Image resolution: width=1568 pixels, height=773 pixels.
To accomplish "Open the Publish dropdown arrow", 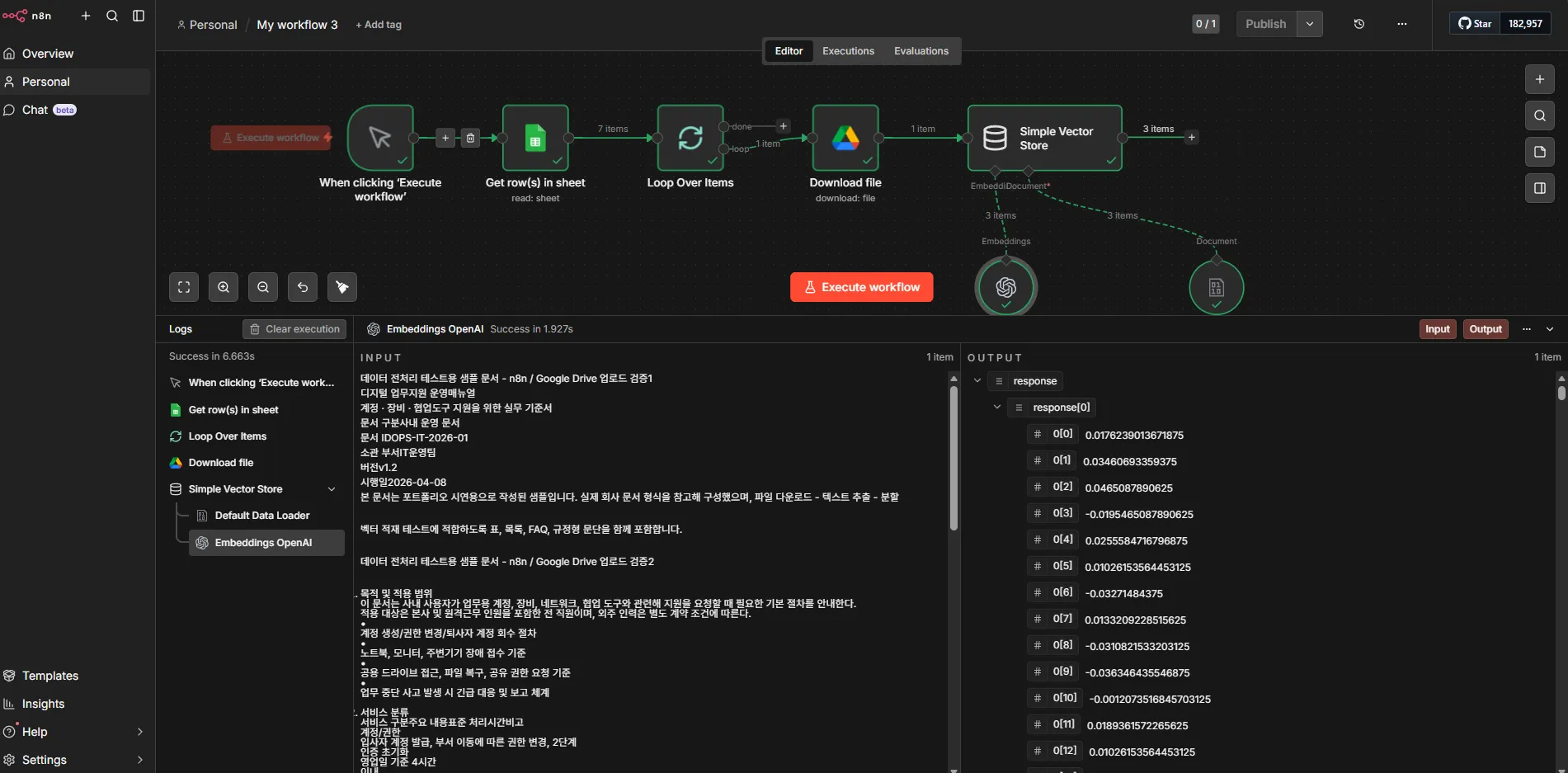I will click(x=1310, y=24).
